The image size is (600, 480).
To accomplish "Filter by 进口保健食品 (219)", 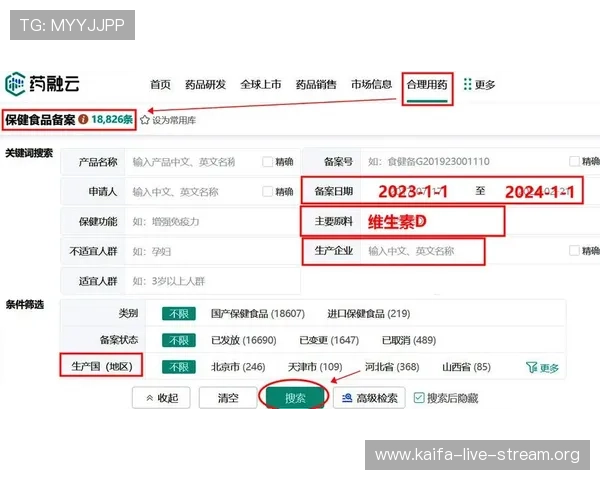I will point(368,314).
